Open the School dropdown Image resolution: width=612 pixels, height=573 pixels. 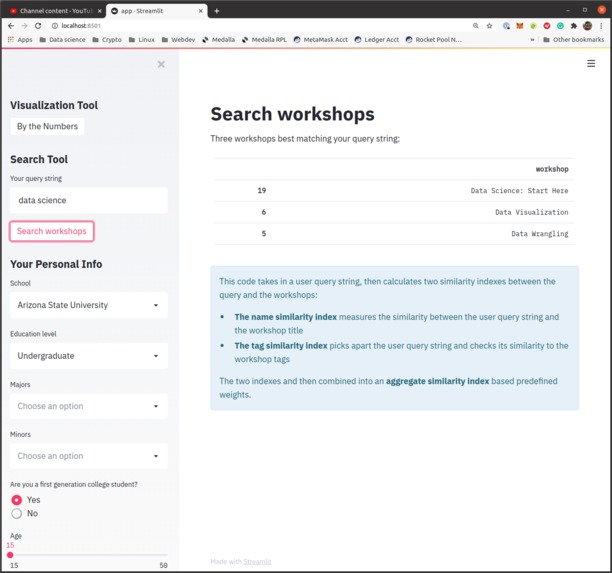point(89,305)
